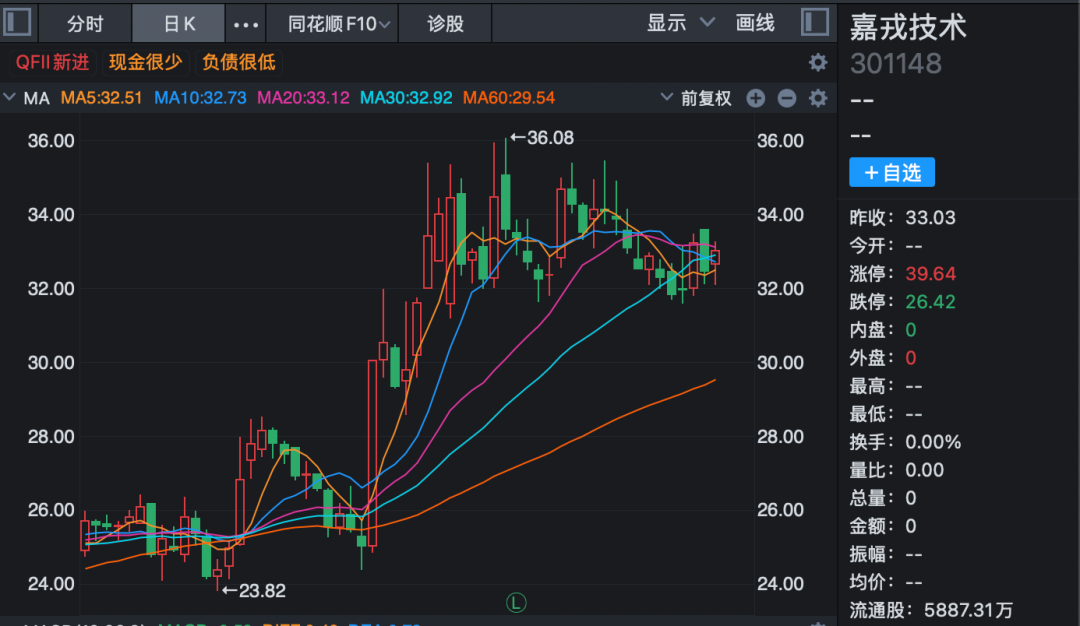
Task: Select the 日K daily candlestick tab
Action: [x=180, y=23]
